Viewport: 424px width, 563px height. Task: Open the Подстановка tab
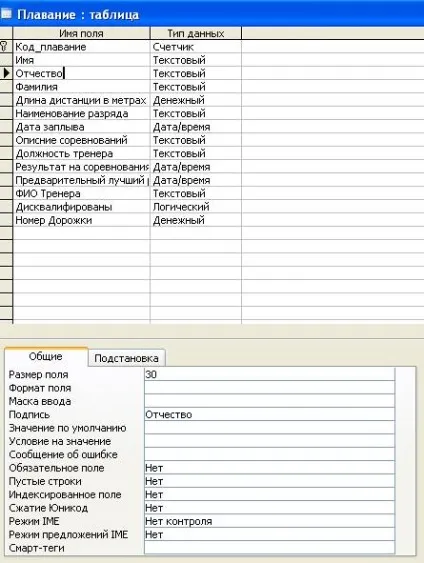click(x=126, y=358)
